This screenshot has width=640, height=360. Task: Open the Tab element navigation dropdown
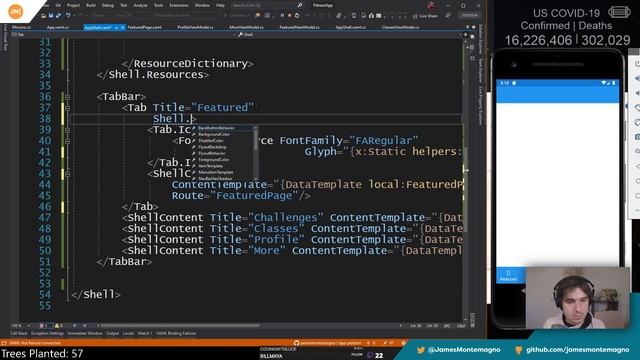point(122,35)
